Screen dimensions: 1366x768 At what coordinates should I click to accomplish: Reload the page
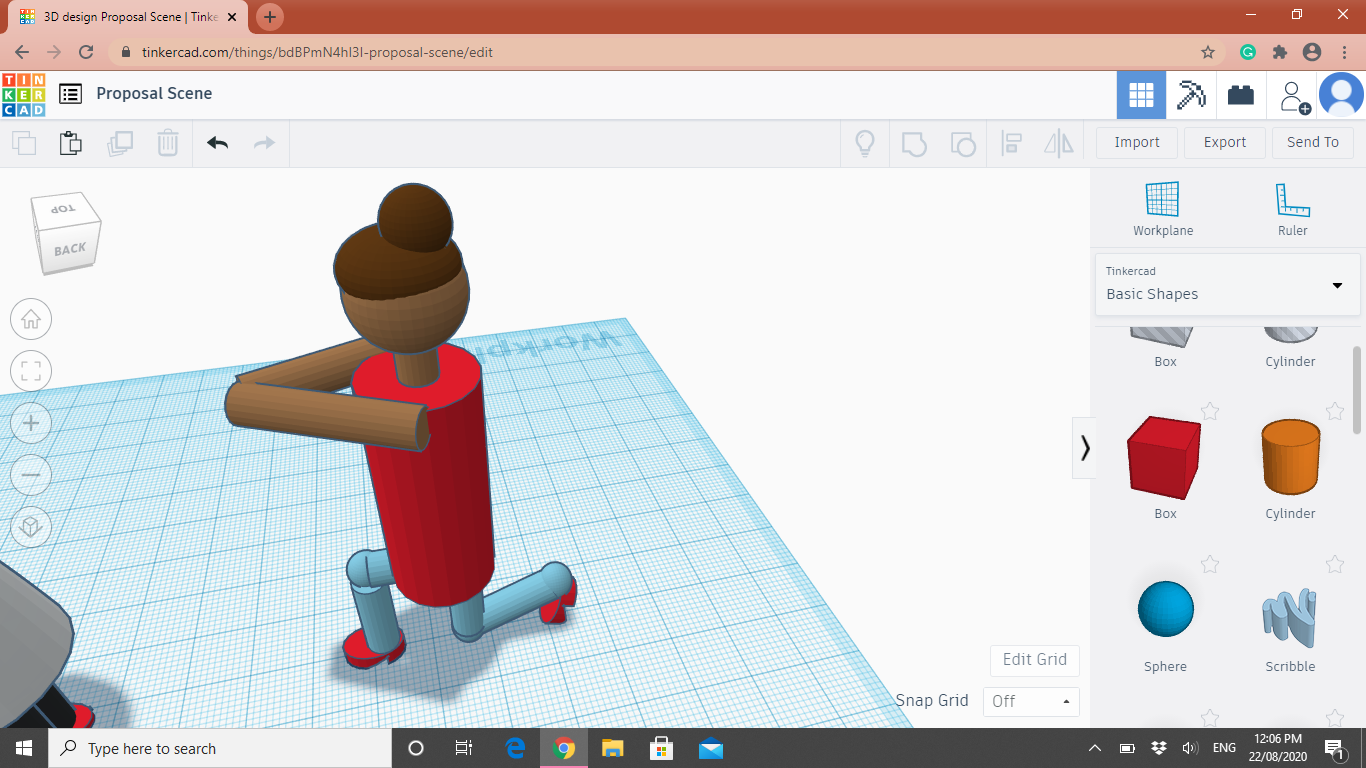[x=86, y=52]
